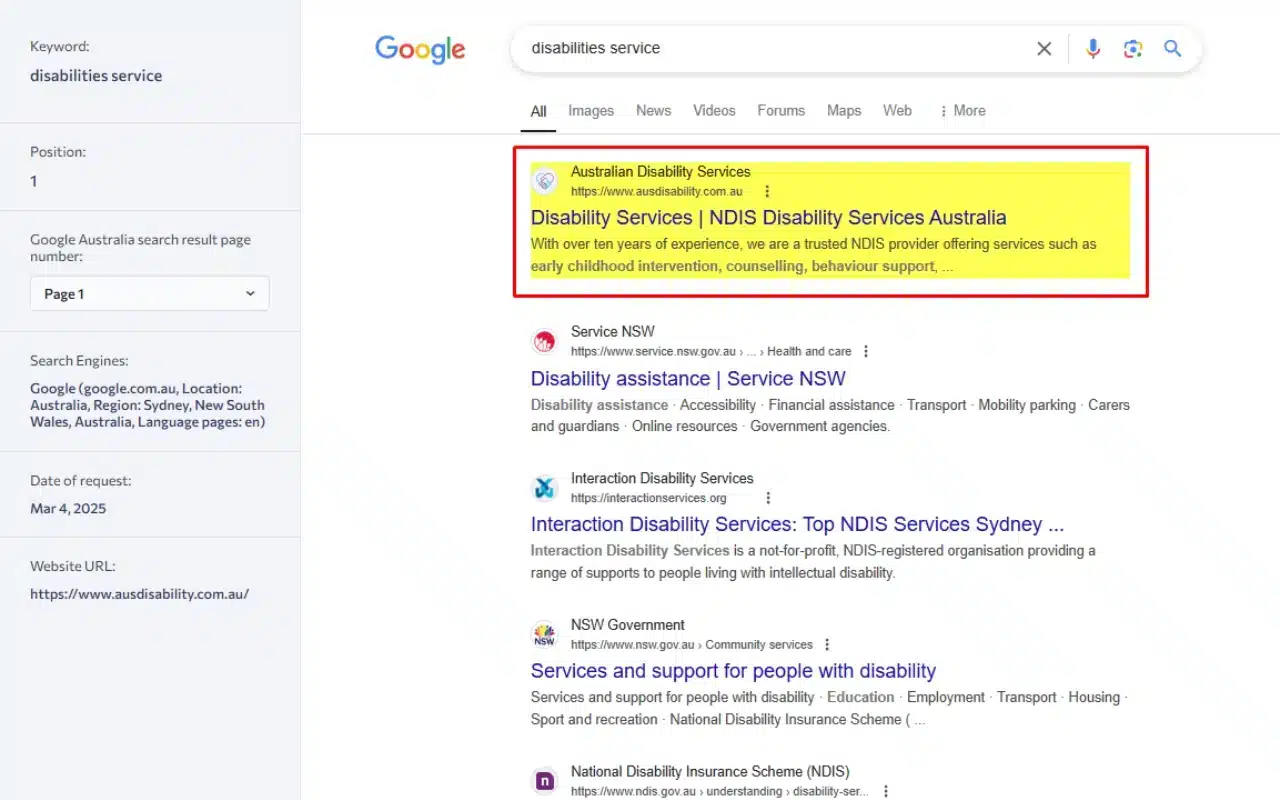Open Disability assistance Service NSW link

pos(688,379)
